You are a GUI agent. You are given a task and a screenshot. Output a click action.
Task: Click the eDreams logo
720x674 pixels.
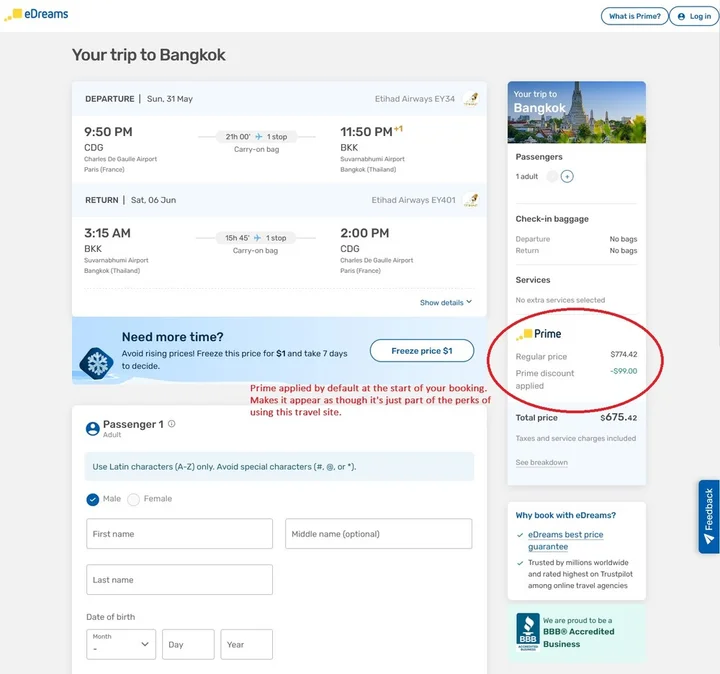[x=36, y=14]
